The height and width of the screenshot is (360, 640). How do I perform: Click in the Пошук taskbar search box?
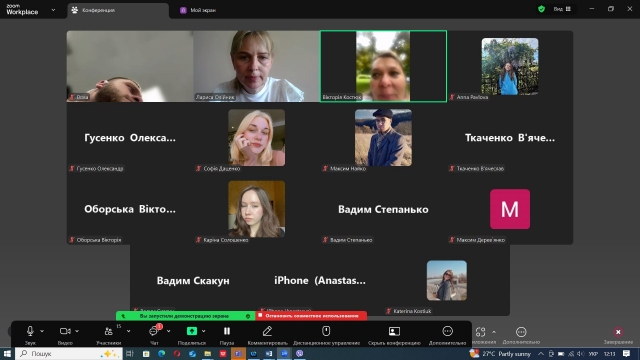pos(69,353)
